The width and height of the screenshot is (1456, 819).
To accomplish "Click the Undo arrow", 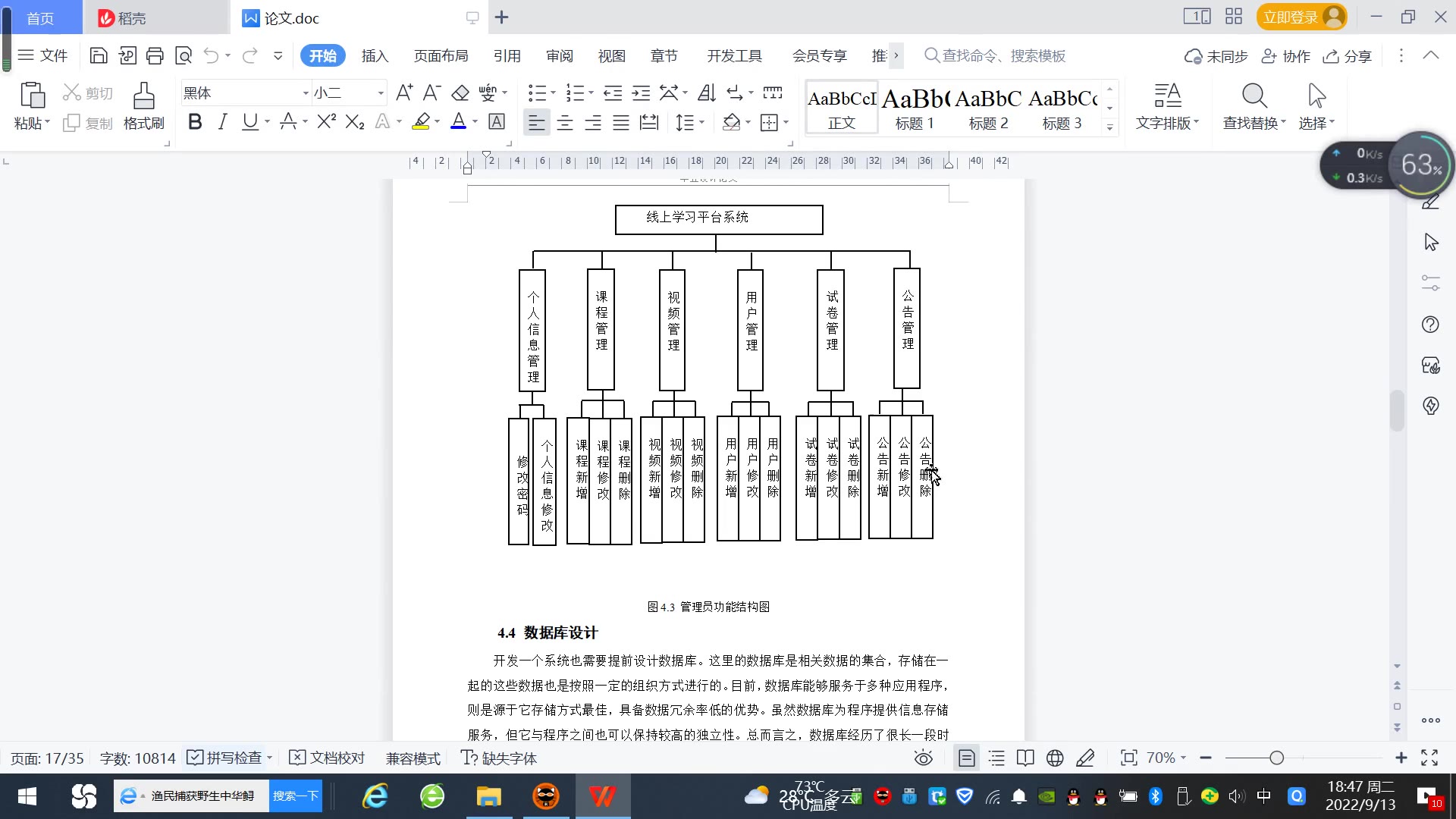I will (211, 55).
